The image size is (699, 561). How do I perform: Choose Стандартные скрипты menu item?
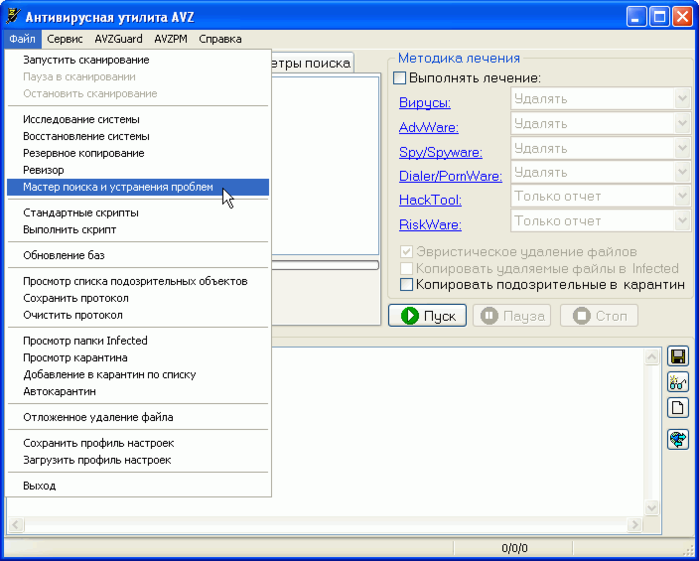pyautogui.click(x=138, y=213)
